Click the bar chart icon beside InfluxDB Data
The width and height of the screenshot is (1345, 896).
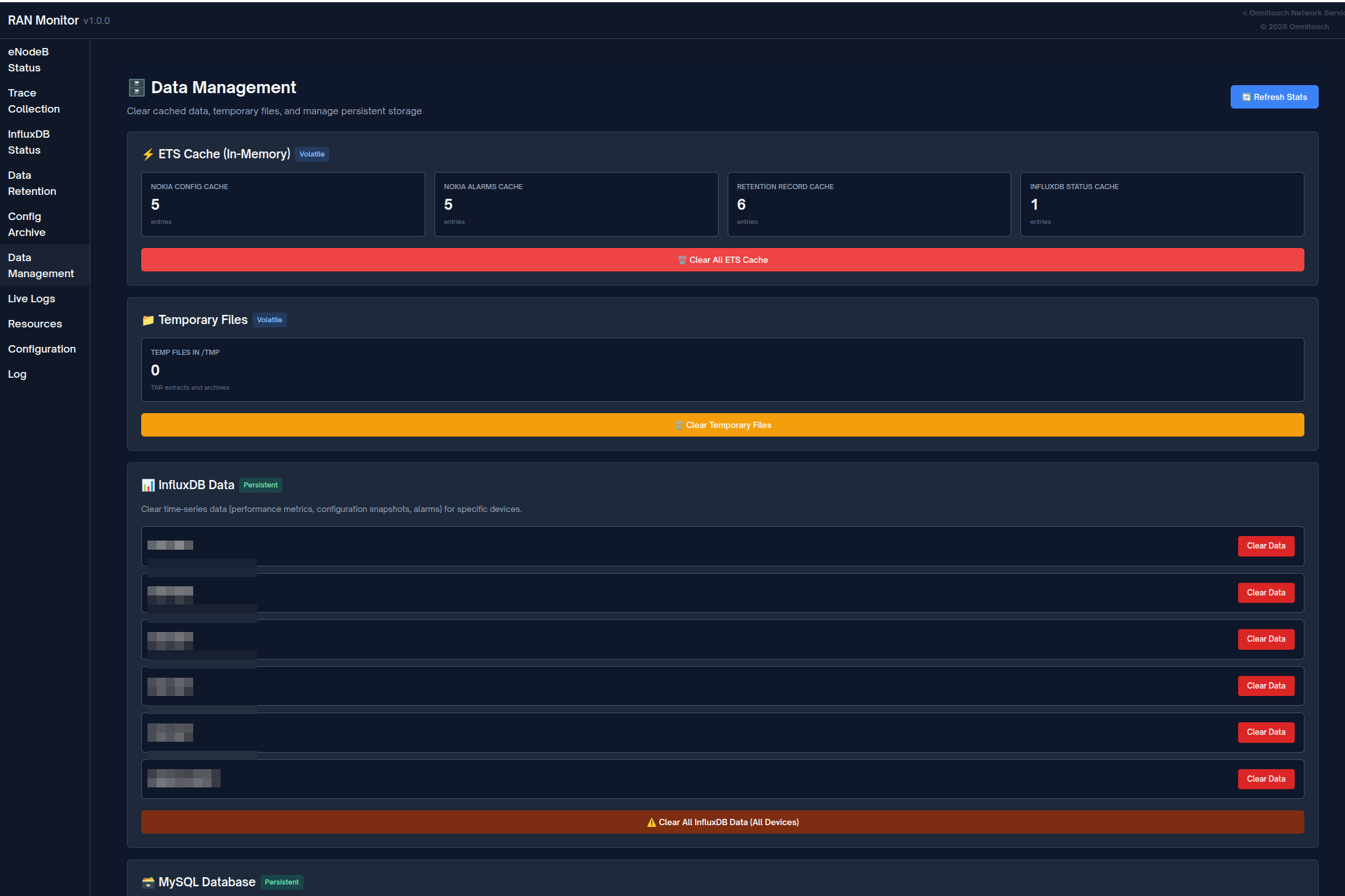[148, 485]
